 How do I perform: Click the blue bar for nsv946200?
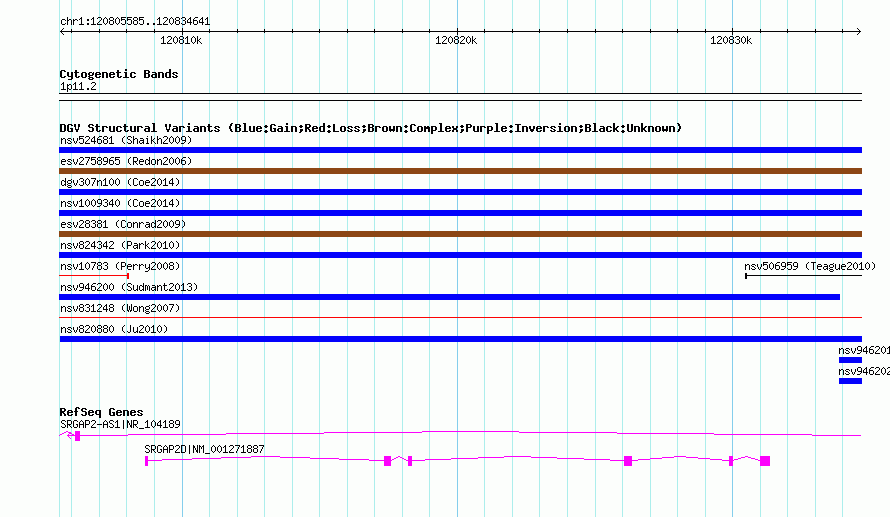tap(450, 297)
